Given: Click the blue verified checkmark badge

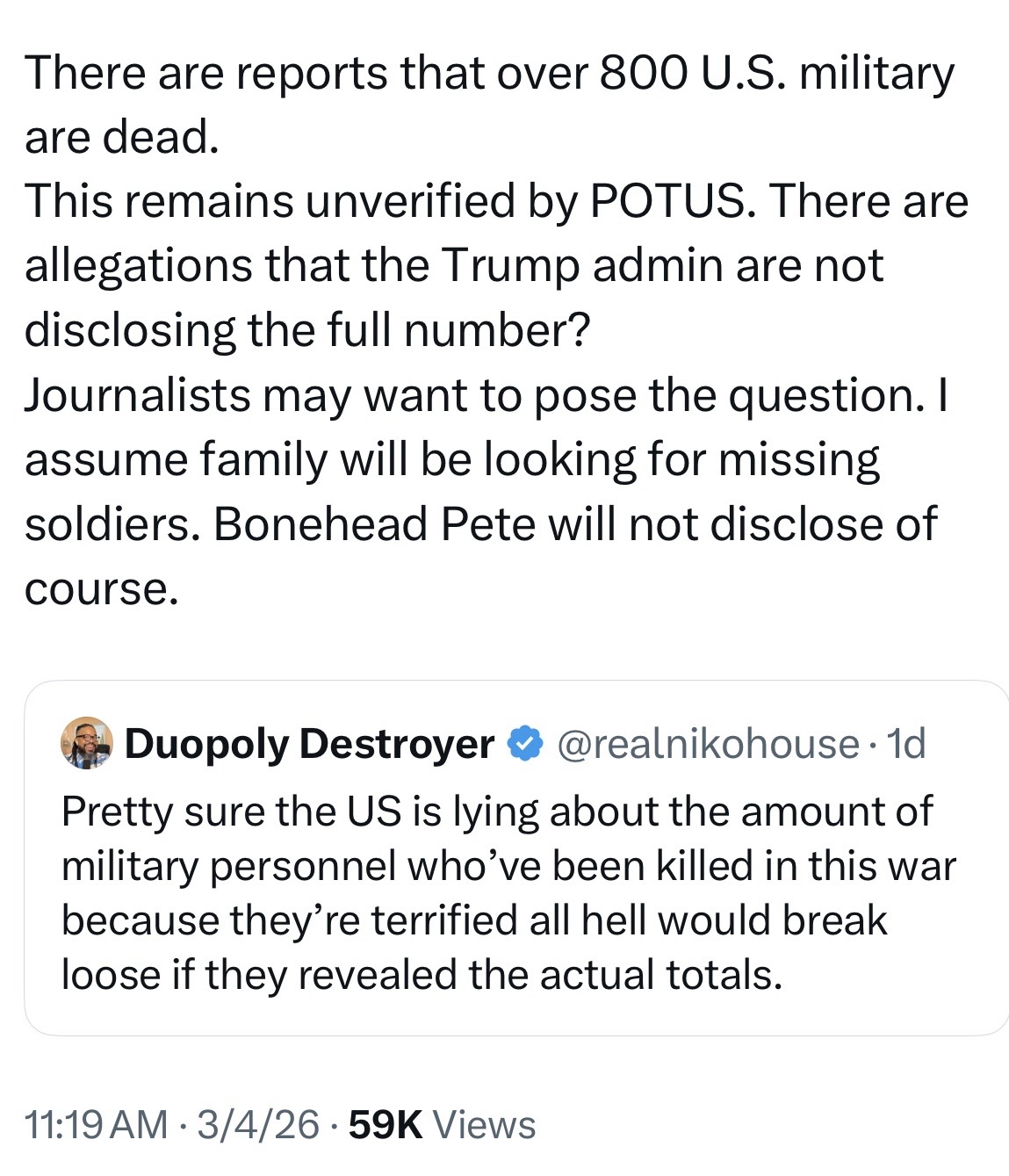Looking at the screenshot, I should tap(525, 745).
